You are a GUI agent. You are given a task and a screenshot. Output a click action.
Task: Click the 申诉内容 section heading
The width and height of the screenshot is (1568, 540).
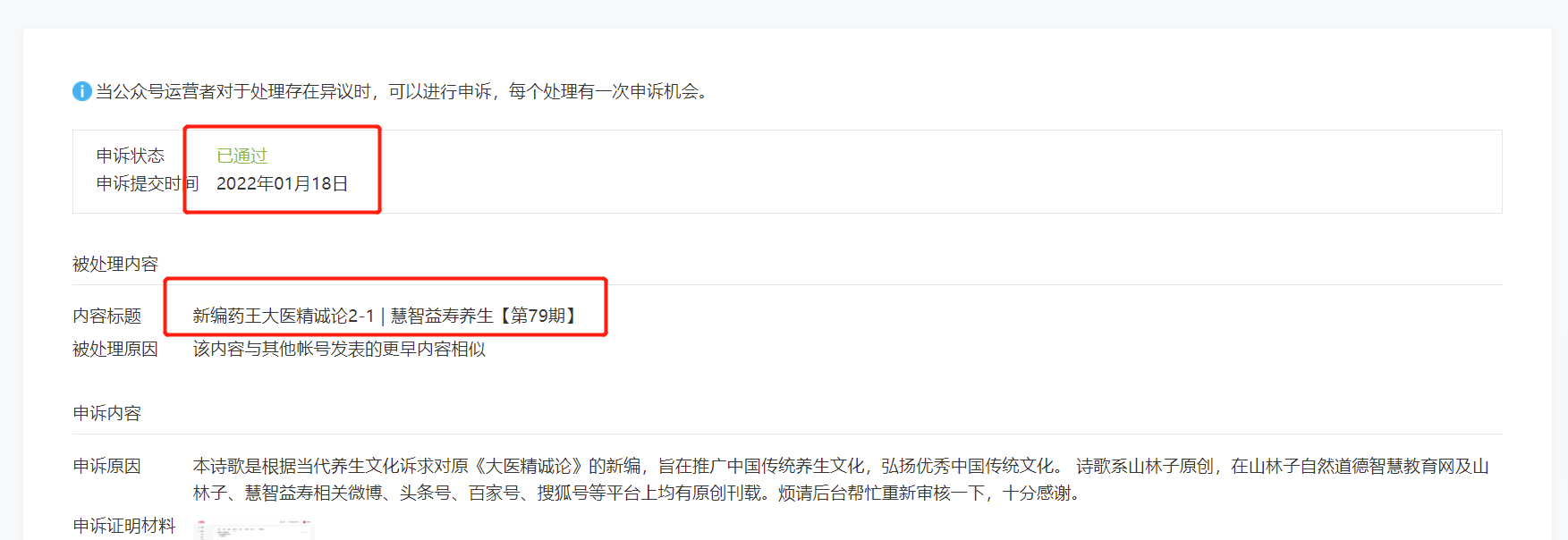click(106, 413)
